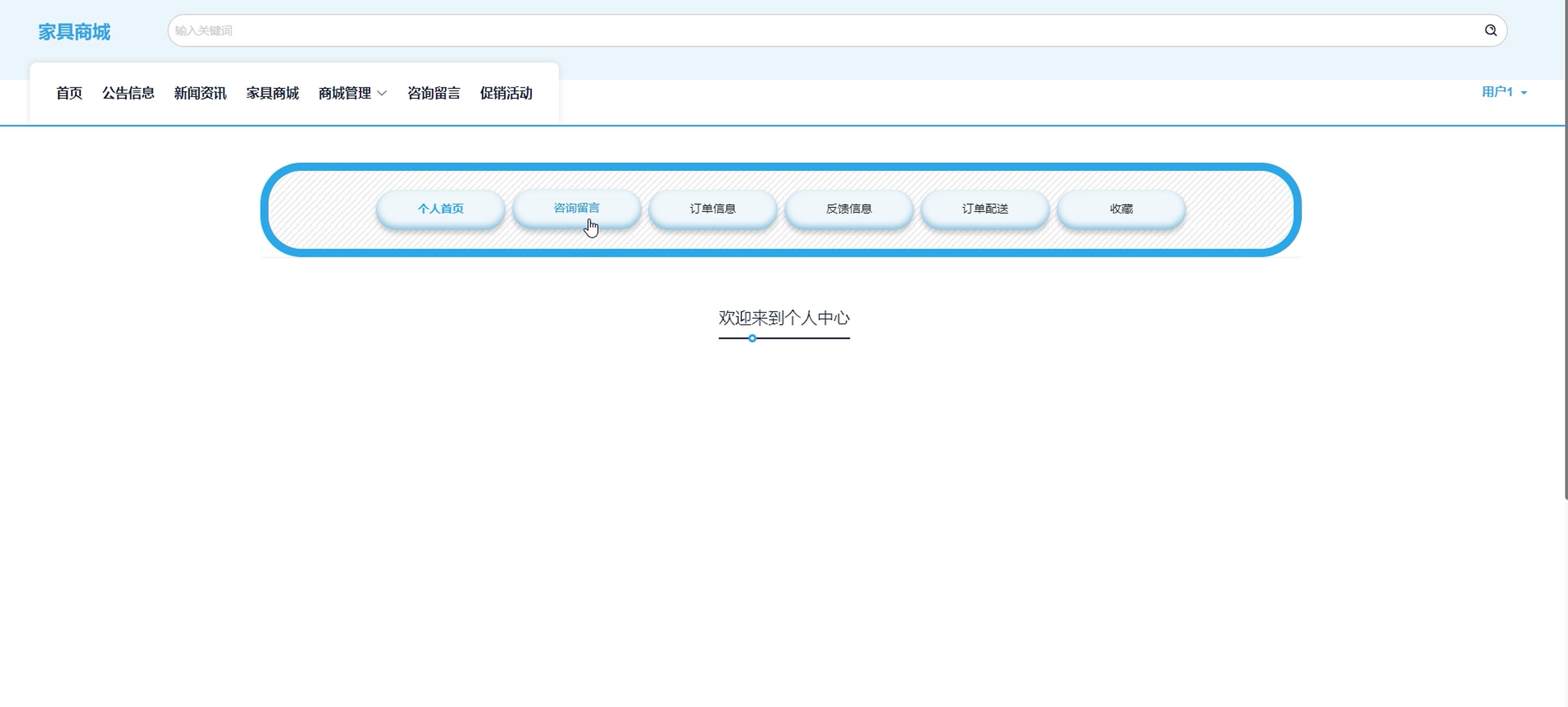This screenshot has height=707, width=1568.
Task: Switch to the 个人首页 tab
Action: (440, 209)
